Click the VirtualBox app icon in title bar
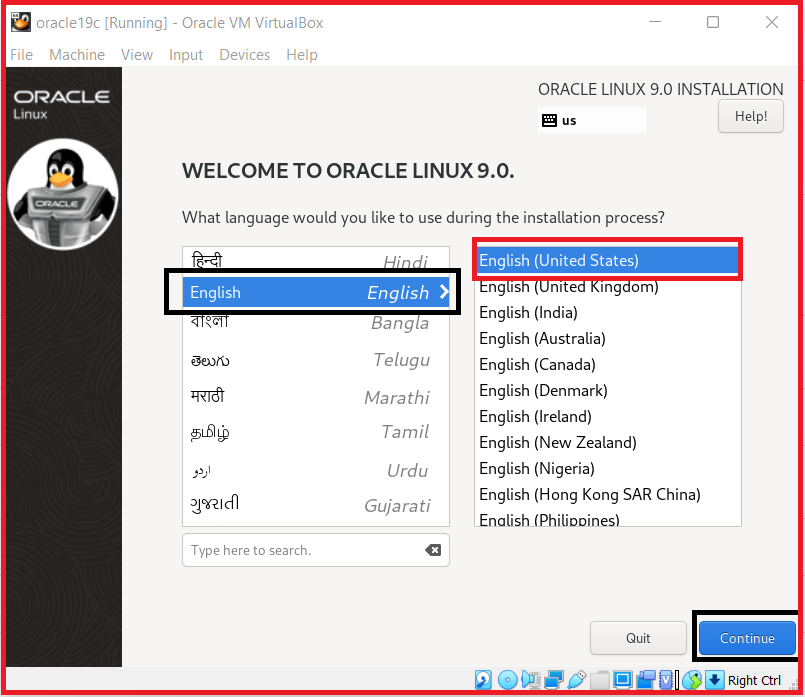Screen dimensions: 805x697 pos(21,22)
